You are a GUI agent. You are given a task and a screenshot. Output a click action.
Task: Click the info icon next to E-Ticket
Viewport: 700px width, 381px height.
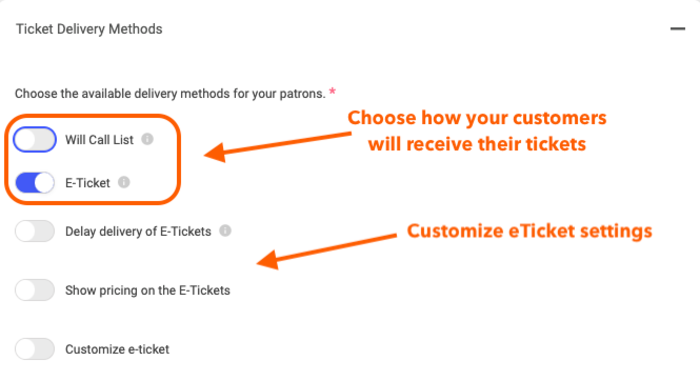tap(124, 182)
